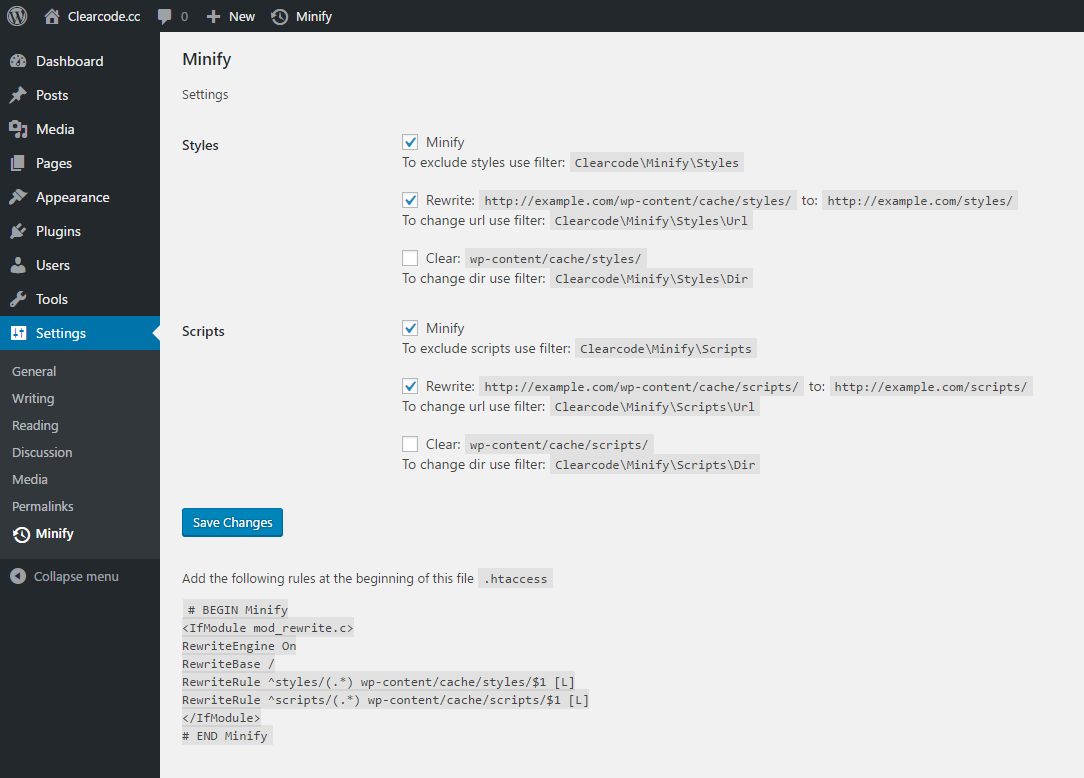The height and width of the screenshot is (778, 1084).
Task: Click the Clearcode.cc site name
Action: tap(104, 17)
